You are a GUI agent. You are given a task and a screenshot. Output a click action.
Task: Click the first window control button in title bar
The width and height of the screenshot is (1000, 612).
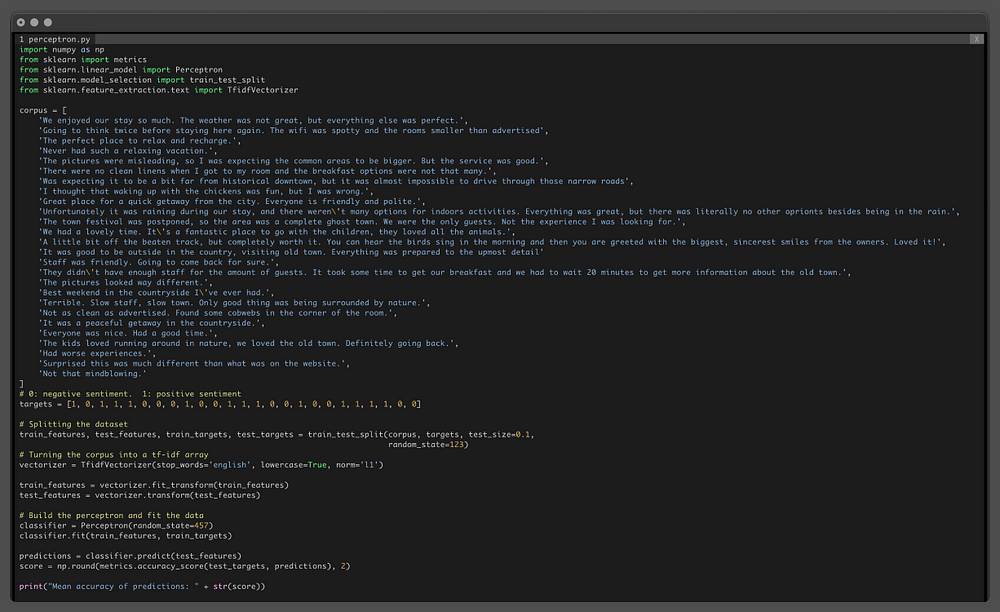click(22, 21)
